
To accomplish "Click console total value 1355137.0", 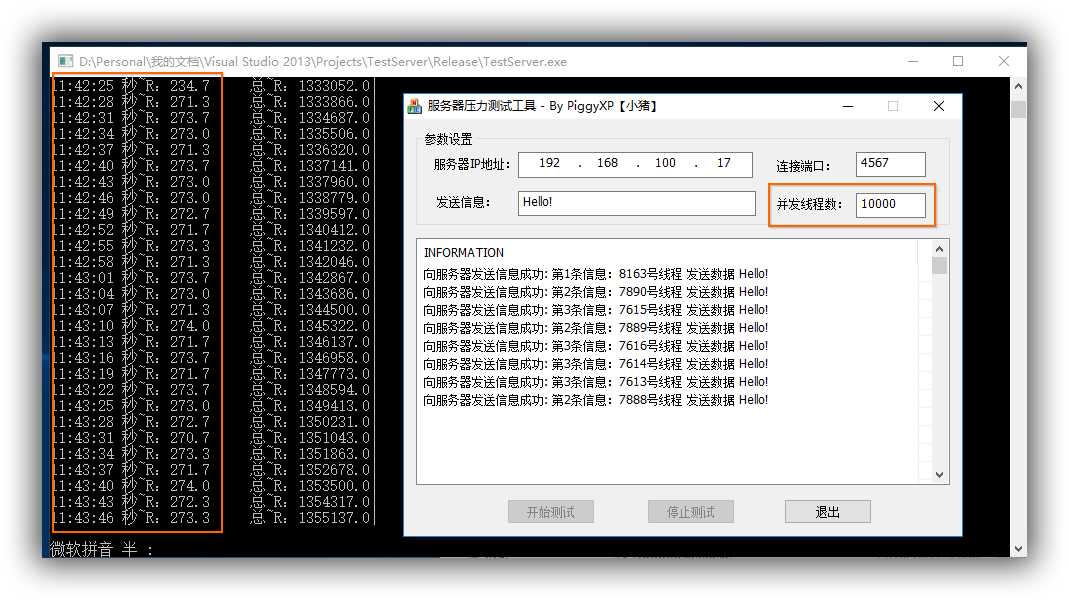I will coord(334,518).
